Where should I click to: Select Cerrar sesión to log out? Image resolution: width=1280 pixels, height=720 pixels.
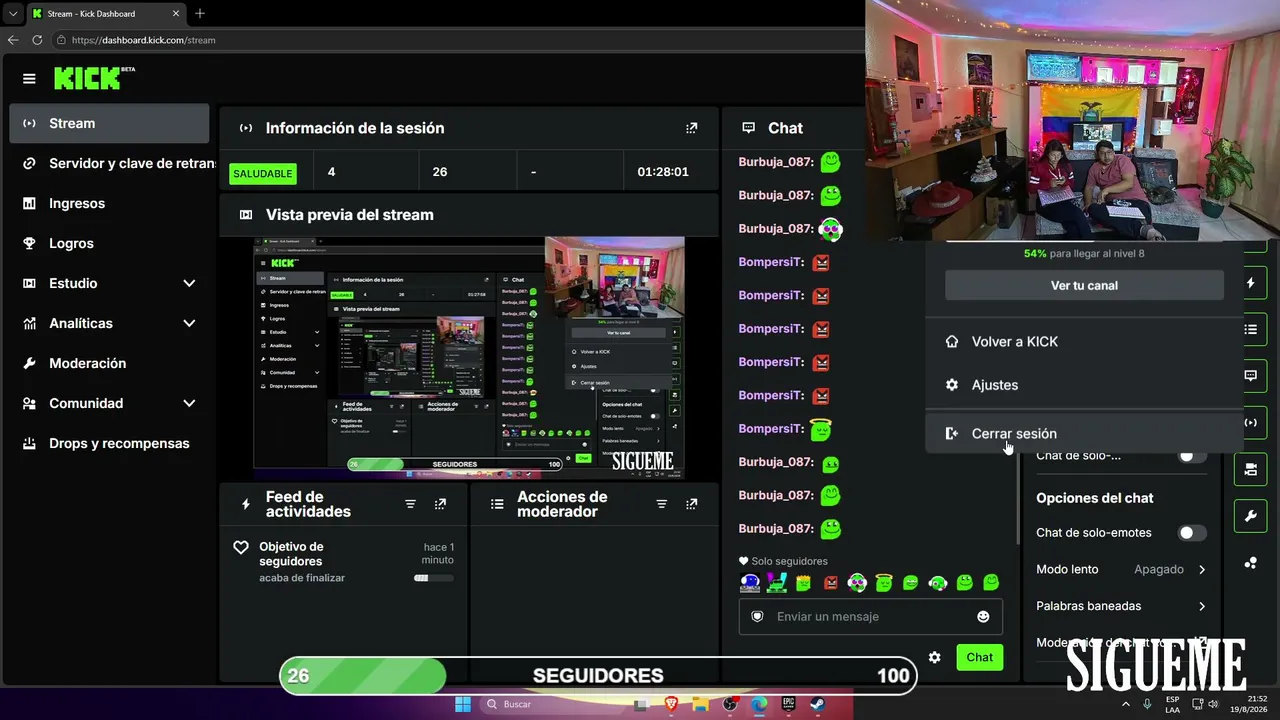pyautogui.click(x=1084, y=434)
